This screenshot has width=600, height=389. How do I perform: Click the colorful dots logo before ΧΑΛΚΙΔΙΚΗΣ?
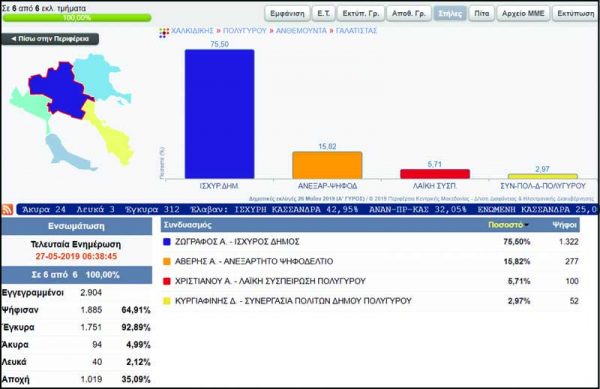(164, 33)
